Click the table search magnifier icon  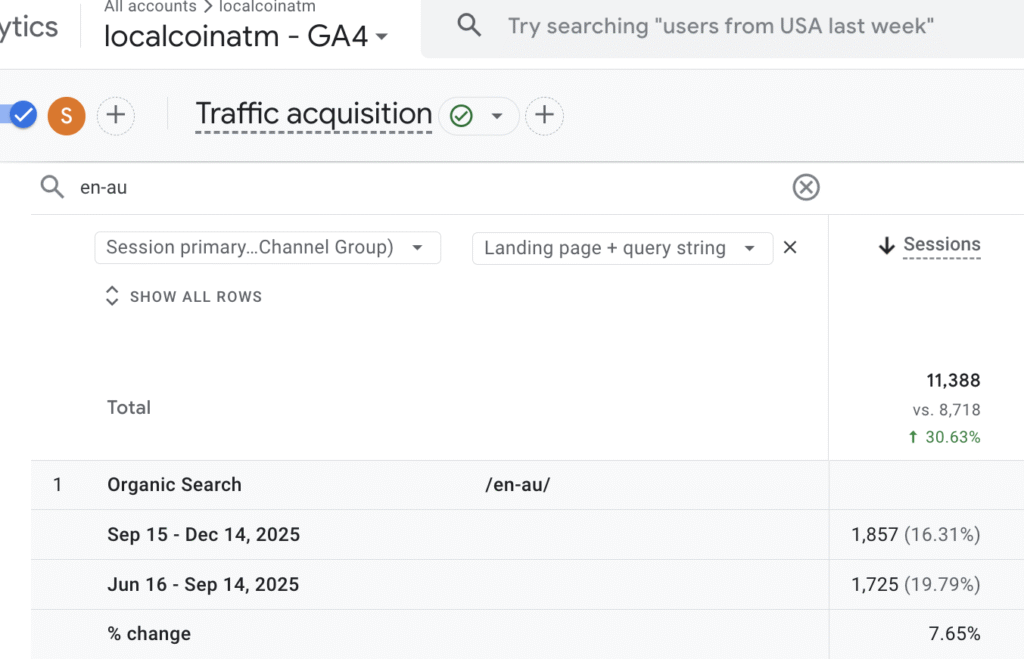(52, 187)
